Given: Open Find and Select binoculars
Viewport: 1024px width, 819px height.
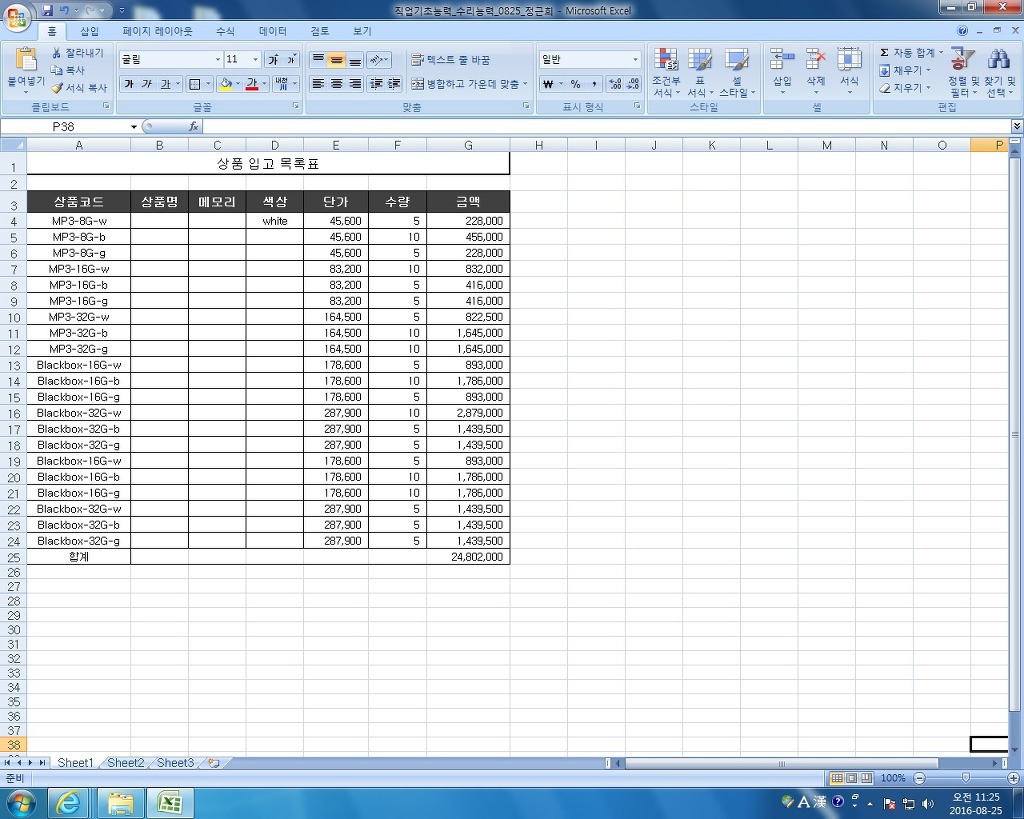Looking at the screenshot, I should click(x=999, y=72).
